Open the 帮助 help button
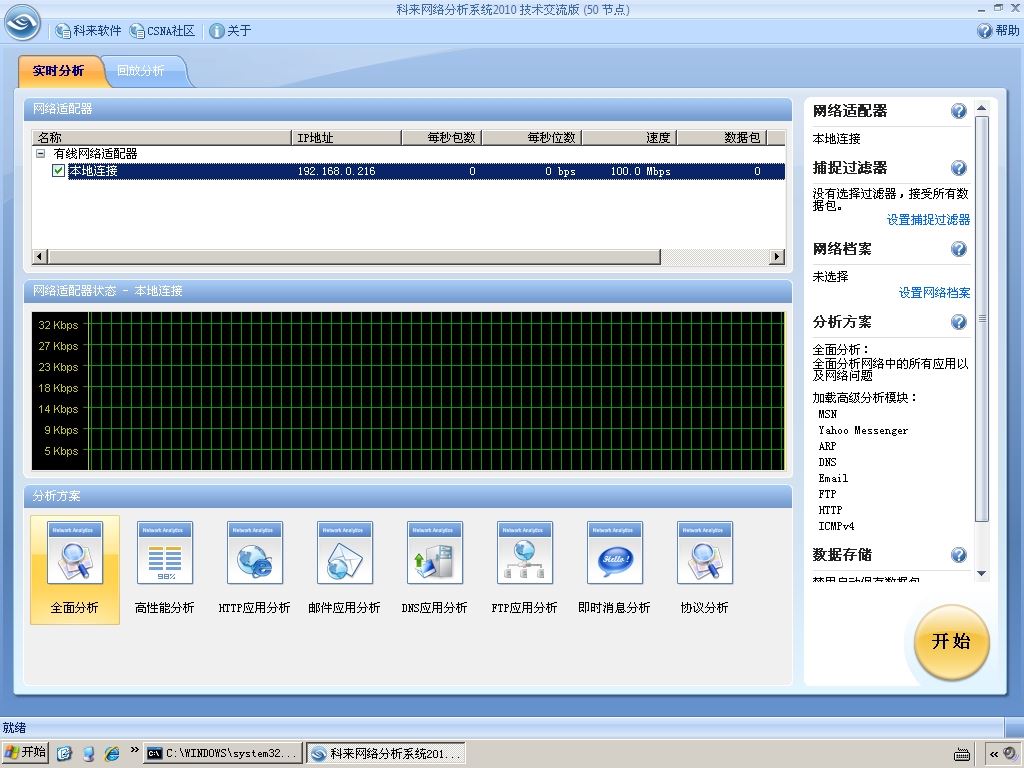 click(998, 31)
